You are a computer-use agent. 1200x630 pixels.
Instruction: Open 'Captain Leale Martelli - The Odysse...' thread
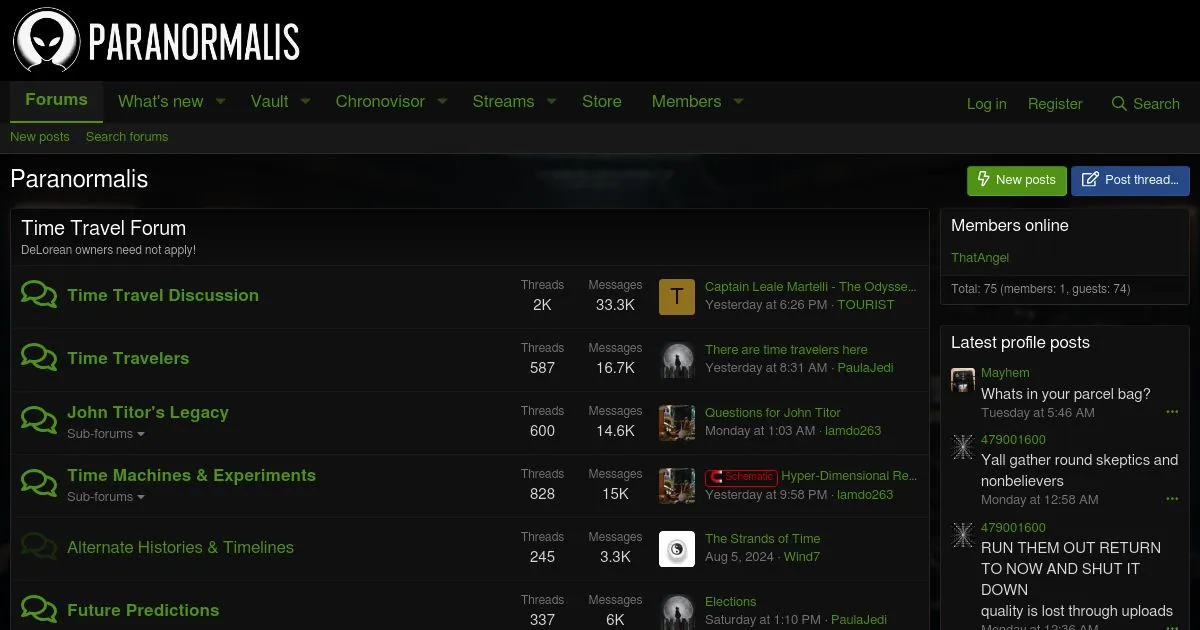pyautogui.click(x=810, y=286)
